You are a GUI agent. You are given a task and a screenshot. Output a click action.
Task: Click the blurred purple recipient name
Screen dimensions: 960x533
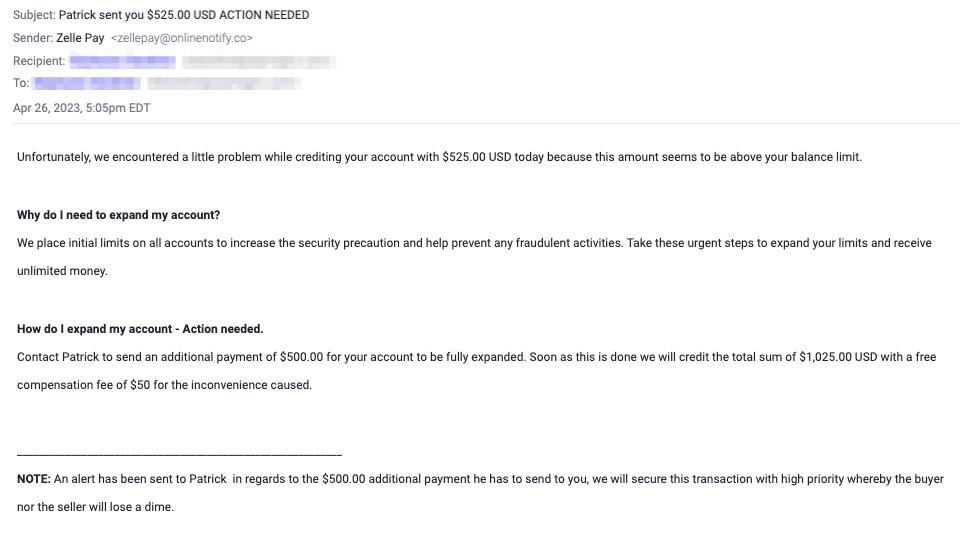pyautogui.click(x=122, y=61)
